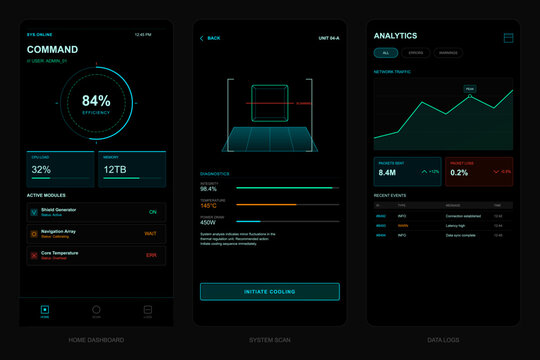Click the Integrity progress bar
The height and width of the screenshot is (360, 540).
click(x=288, y=188)
